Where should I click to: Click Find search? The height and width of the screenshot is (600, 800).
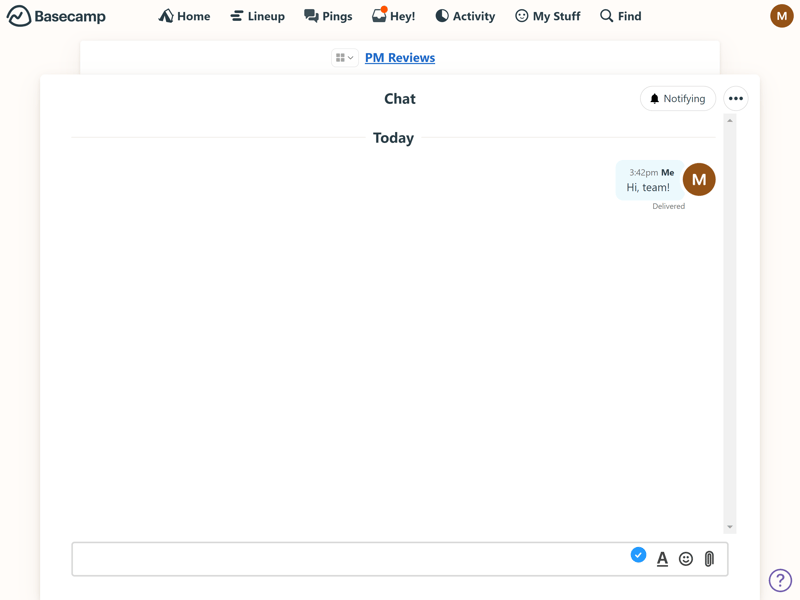click(x=620, y=16)
